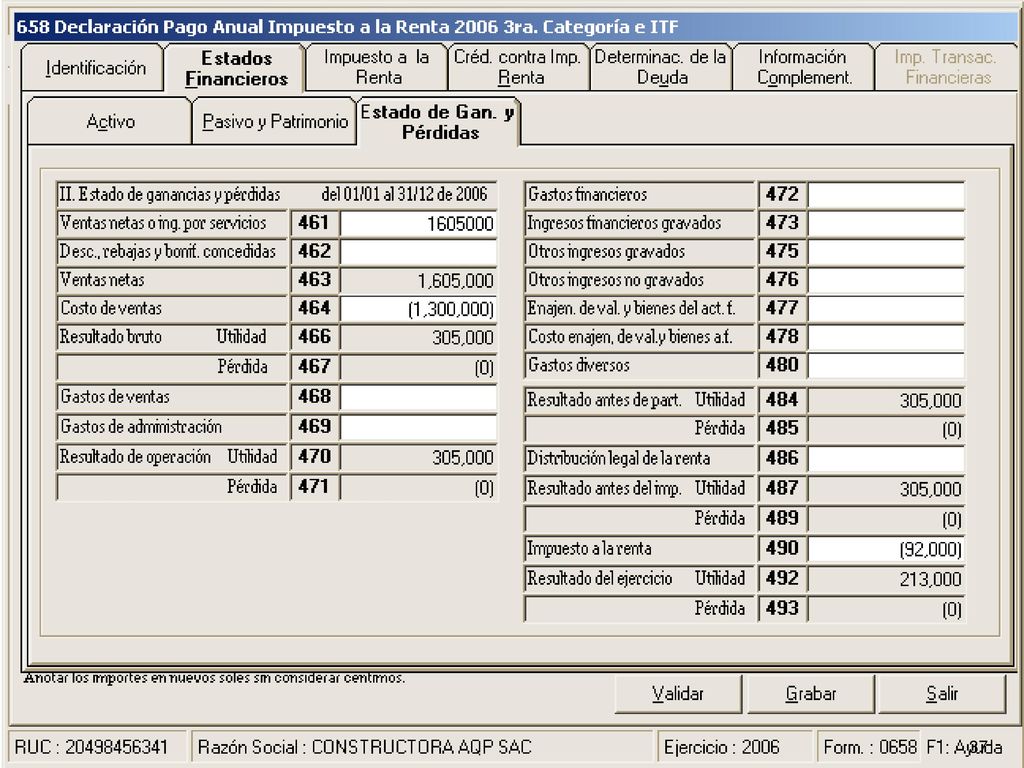Select the Imp. Transac. Financieras tab

(946, 67)
